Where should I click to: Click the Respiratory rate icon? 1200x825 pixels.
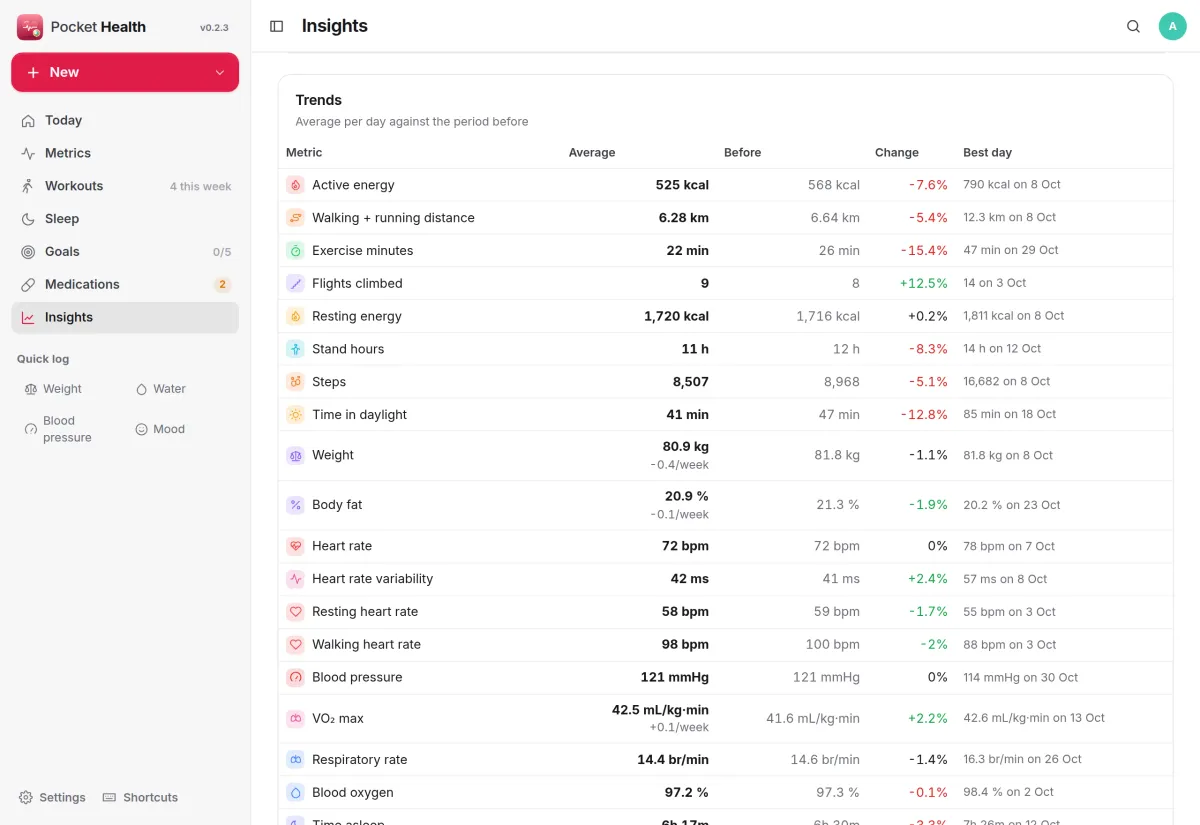point(295,760)
